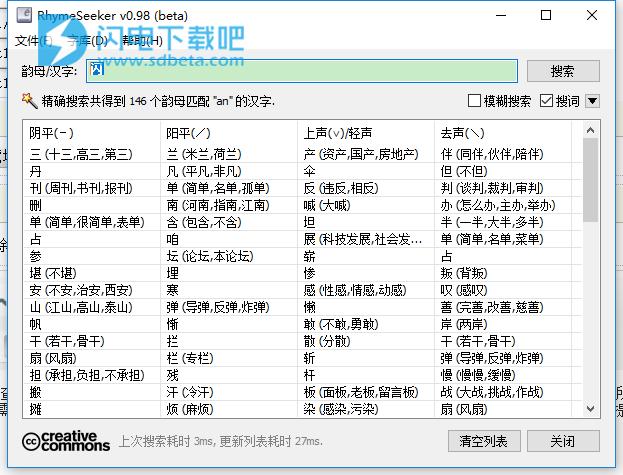Select the entry 感 (性感,情感,动感)
Screen dimensions: 623x475
click(x=355, y=291)
